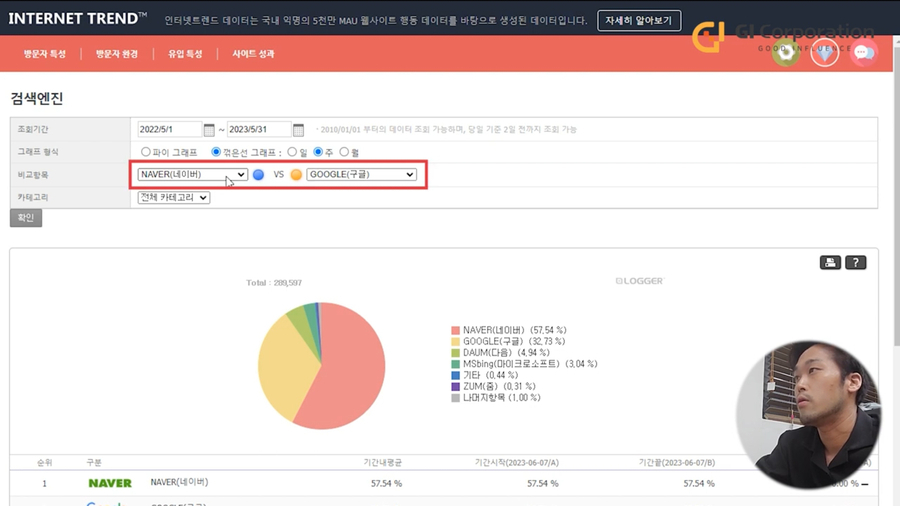Viewport: 900px width, 506px height.
Task: Click the 기타 legend entry
Action: click(484, 375)
